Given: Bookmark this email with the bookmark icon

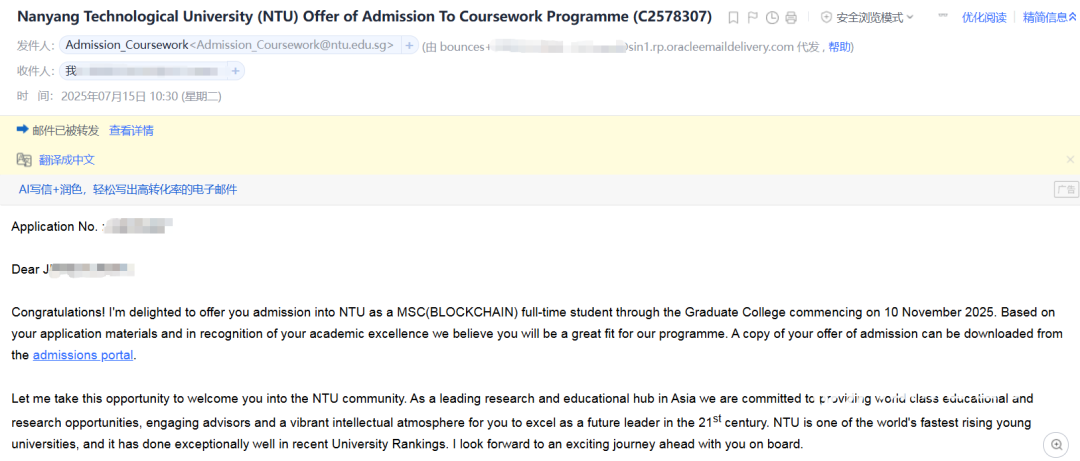Looking at the screenshot, I should (x=734, y=18).
